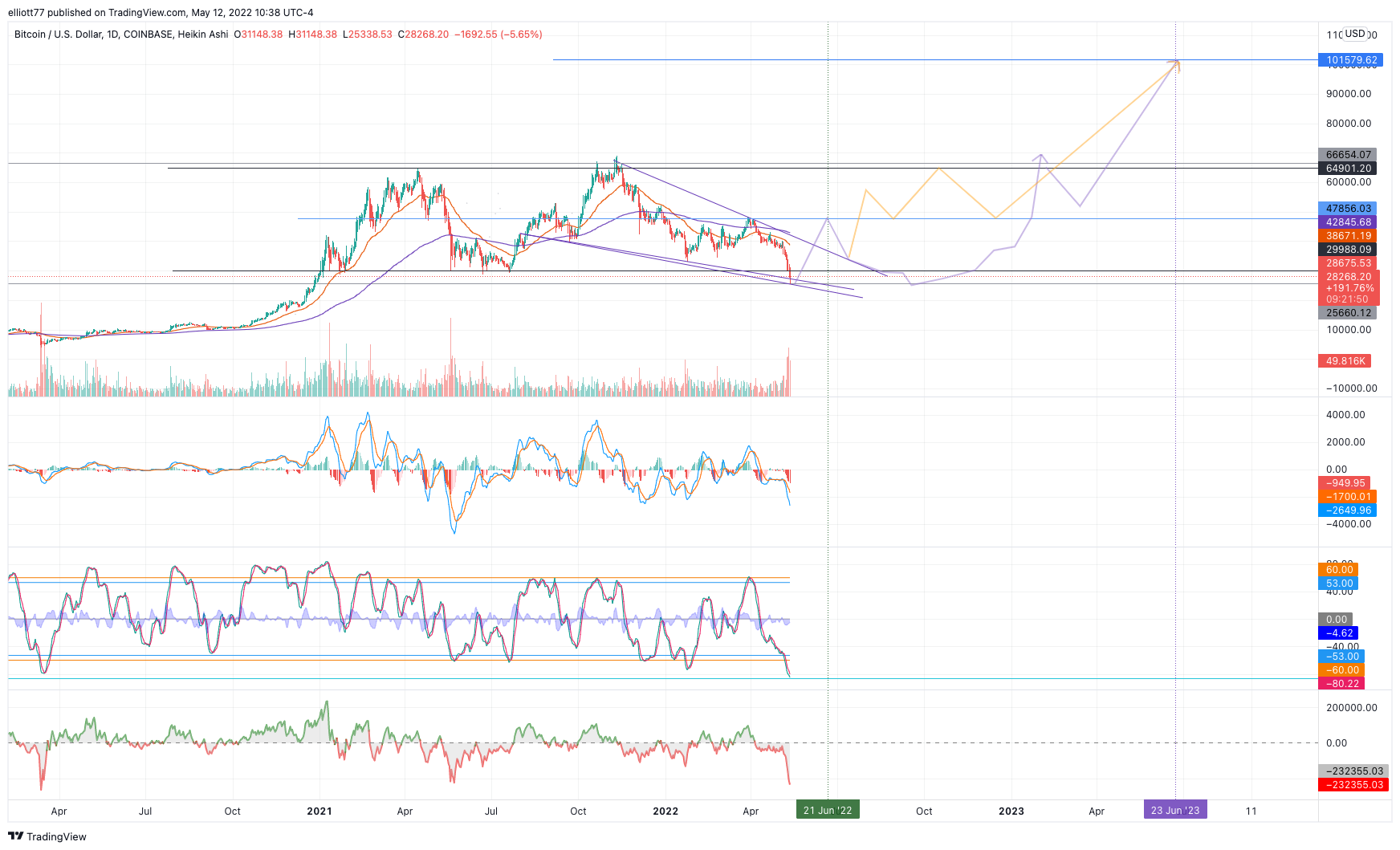Click the 28675.53 red price label
This screenshot has width=1400, height=850.
(x=1348, y=262)
